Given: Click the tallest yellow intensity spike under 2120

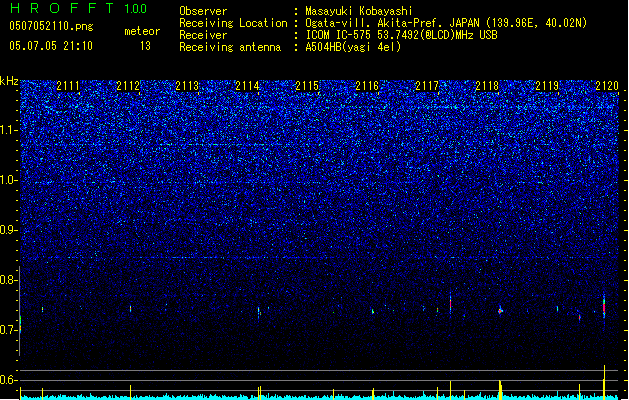Looking at the screenshot, I should click(x=604, y=382).
